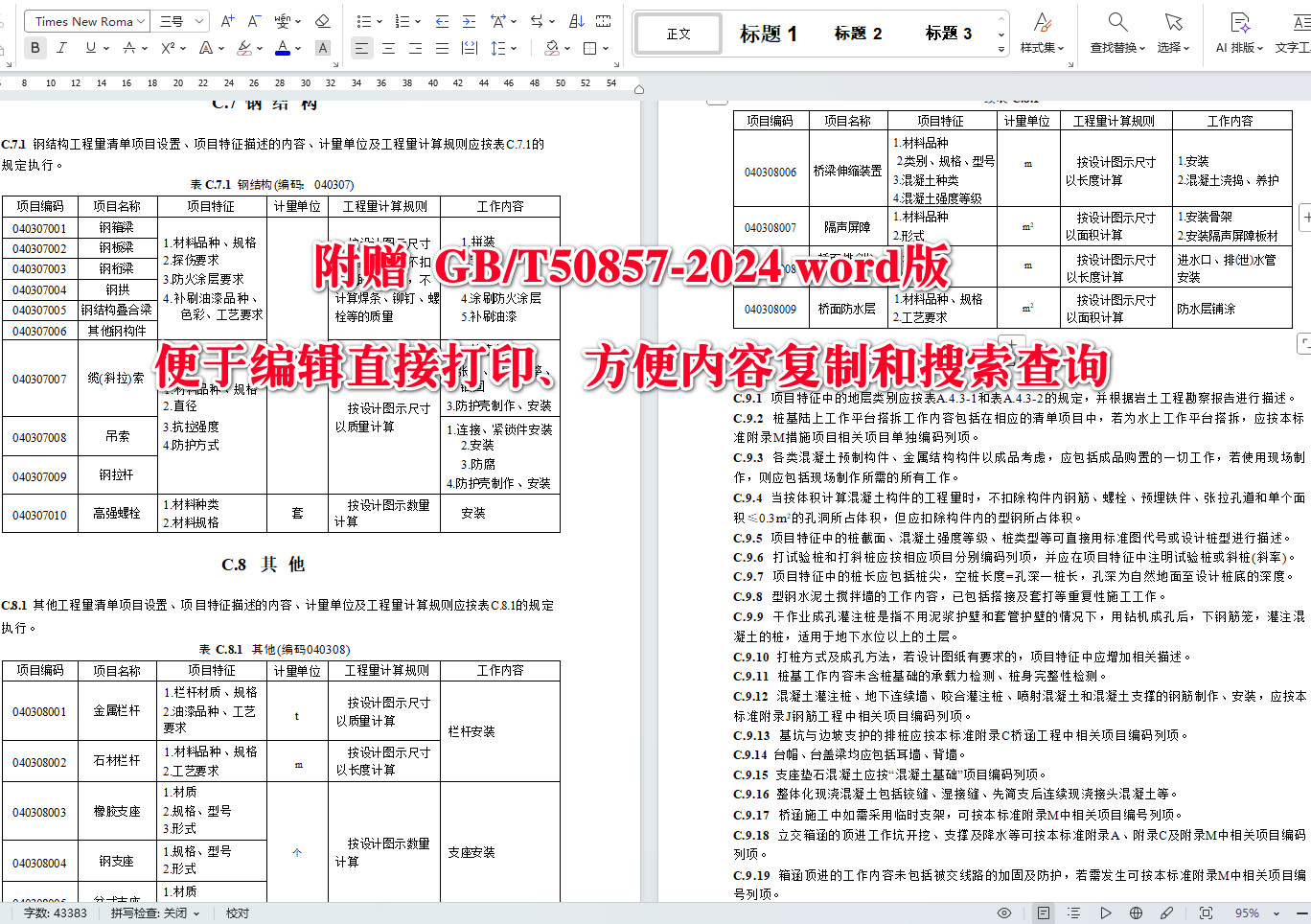Apply the 标题 1 heading style
The image size is (1311, 924).
pos(769,33)
